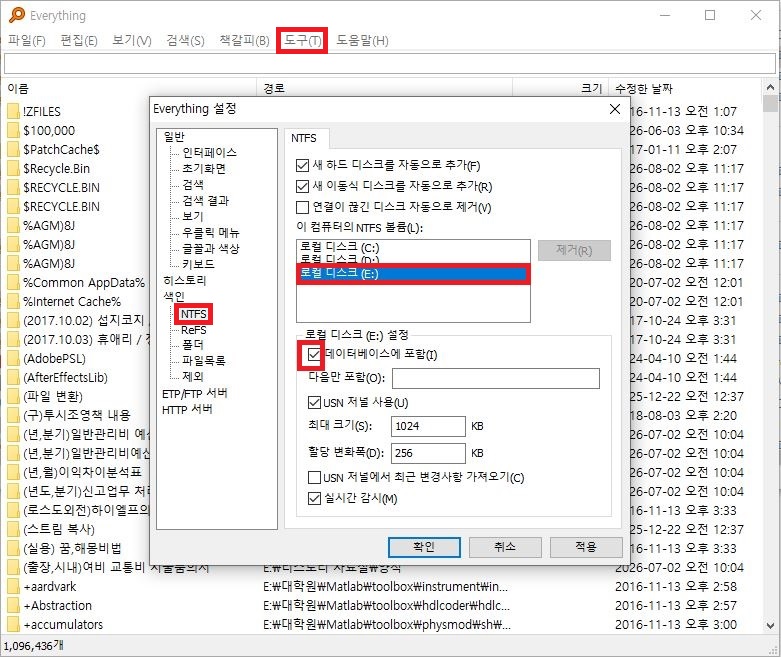Open the 보기(V) menu
Image resolution: width=781 pixels, height=657 pixels.
[132, 40]
